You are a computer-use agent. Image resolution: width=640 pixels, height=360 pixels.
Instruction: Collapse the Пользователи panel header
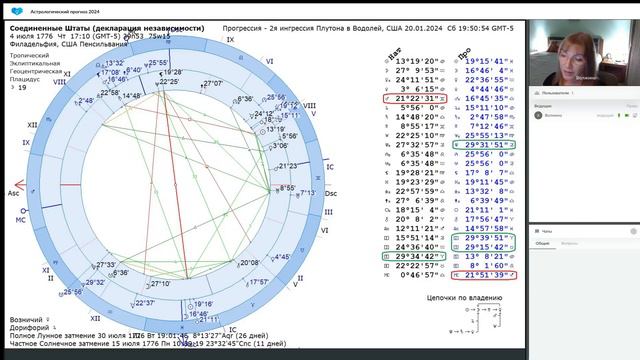click(584, 93)
